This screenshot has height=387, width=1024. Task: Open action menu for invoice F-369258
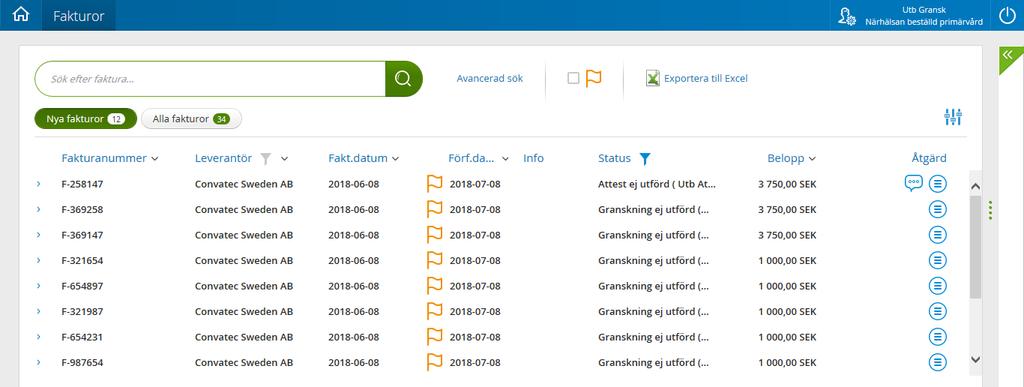point(938,209)
